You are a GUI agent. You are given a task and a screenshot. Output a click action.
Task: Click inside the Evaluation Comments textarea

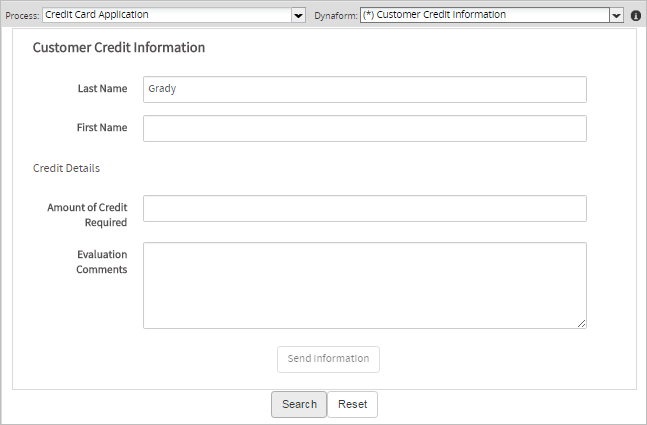[364, 285]
